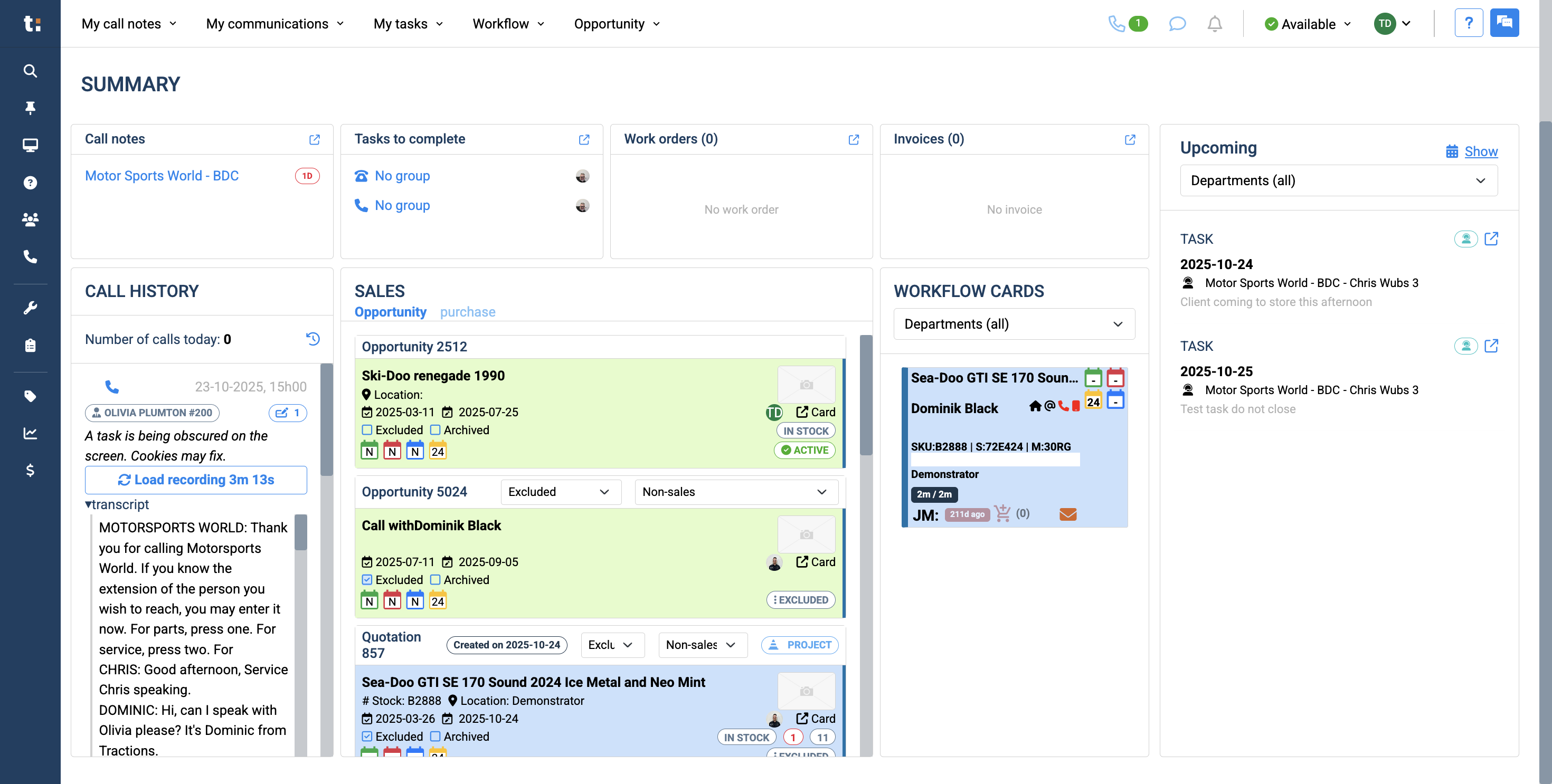The height and width of the screenshot is (784, 1552).
Task: Switch to the purchase tab
Action: click(468, 312)
